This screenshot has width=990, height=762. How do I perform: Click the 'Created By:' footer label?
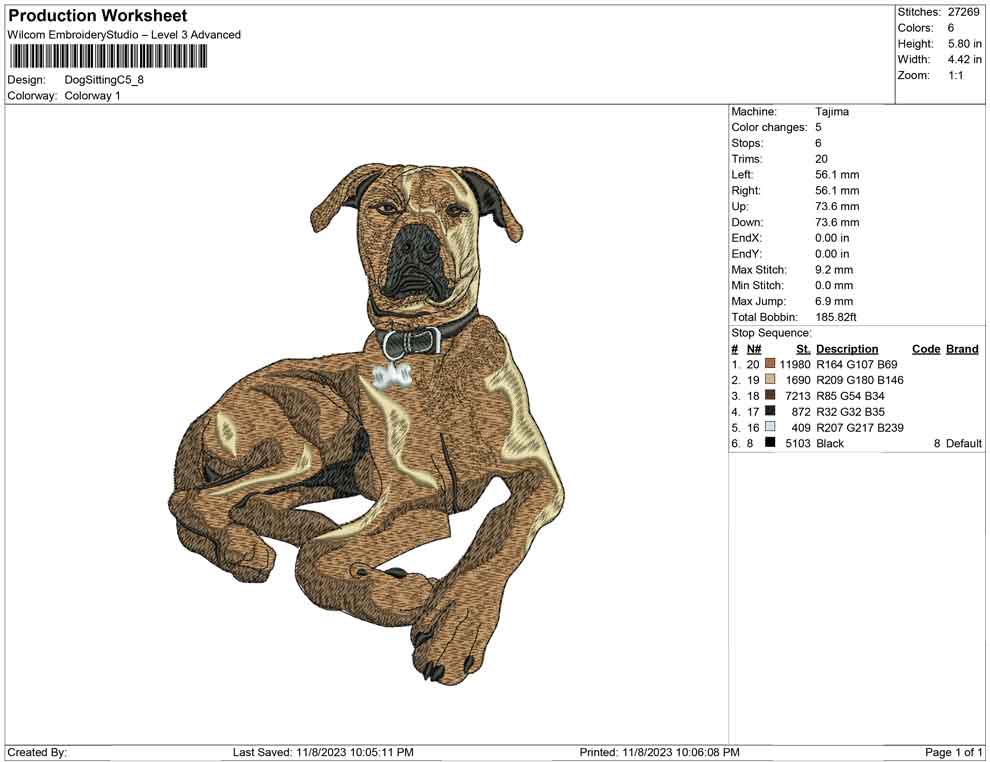(37, 752)
